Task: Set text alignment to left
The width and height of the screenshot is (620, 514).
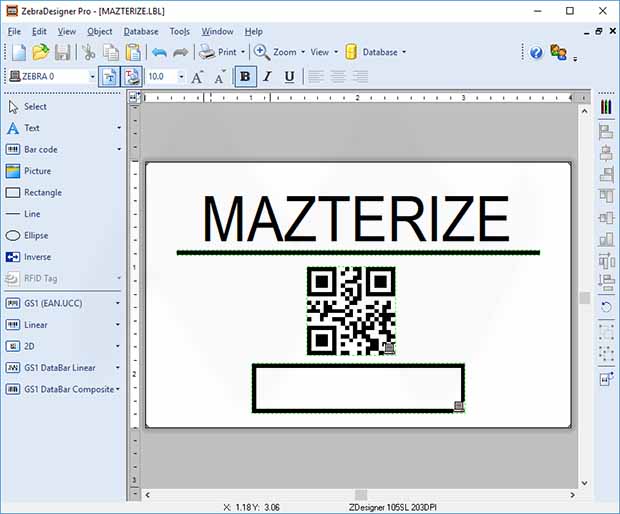Action: pos(316,77)
